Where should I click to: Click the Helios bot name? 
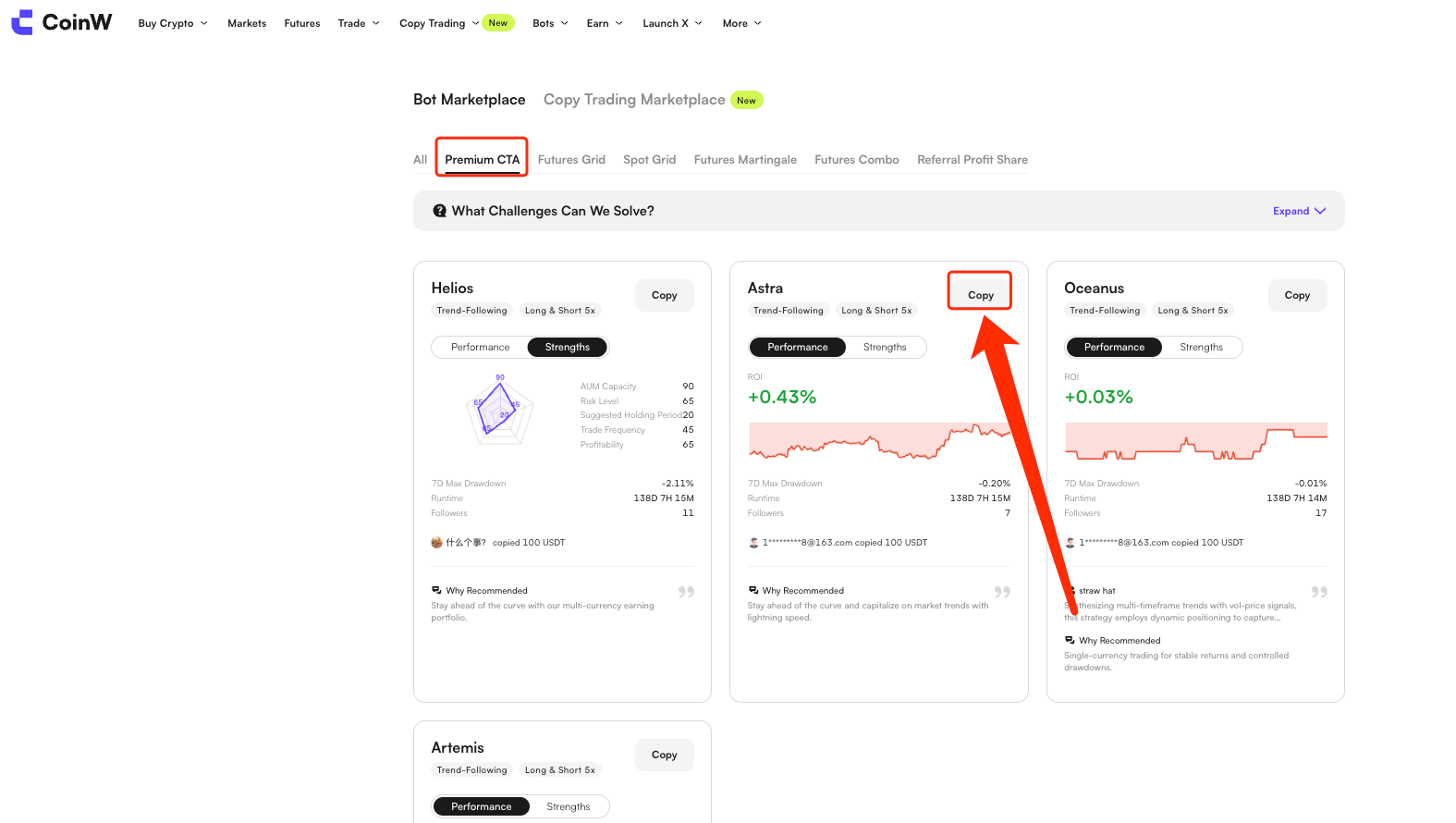pyautogui.click(x=452, y=288)
